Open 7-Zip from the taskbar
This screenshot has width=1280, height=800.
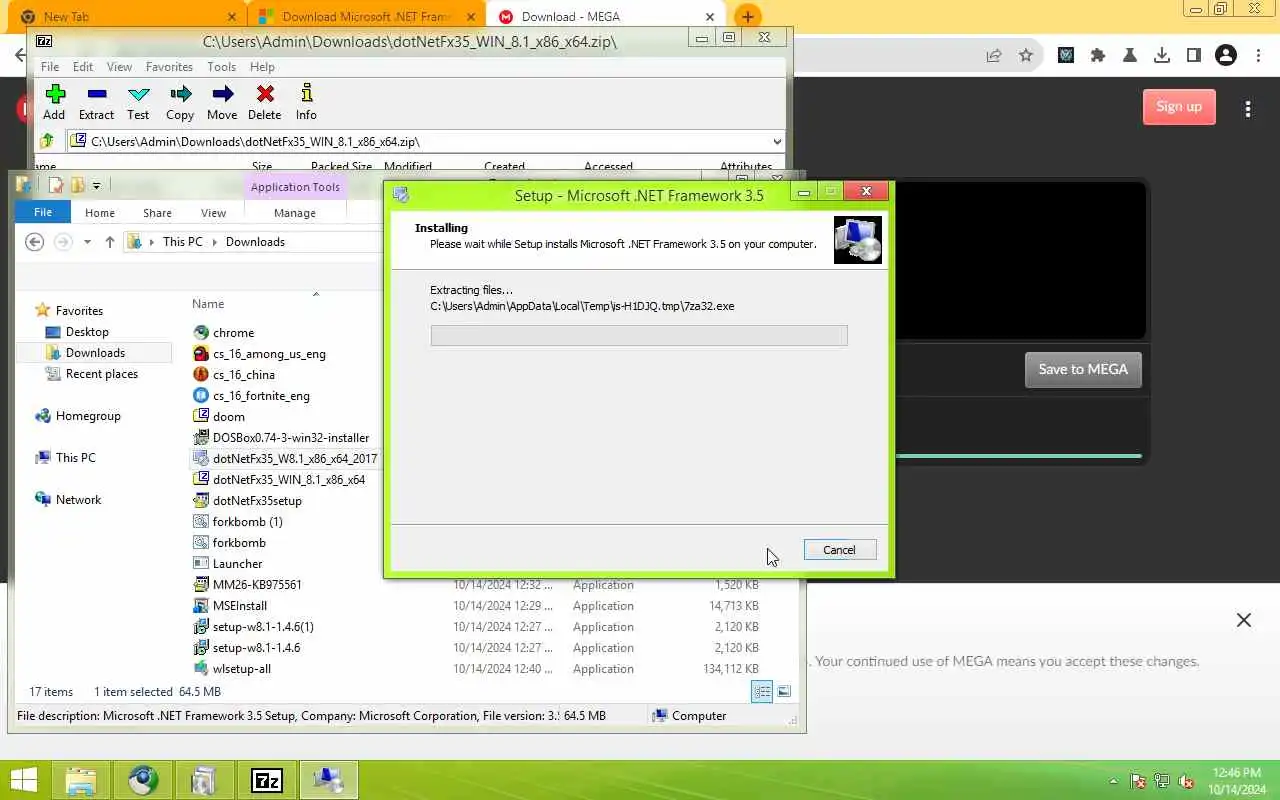pyautogui.click(x=267, y=780)
